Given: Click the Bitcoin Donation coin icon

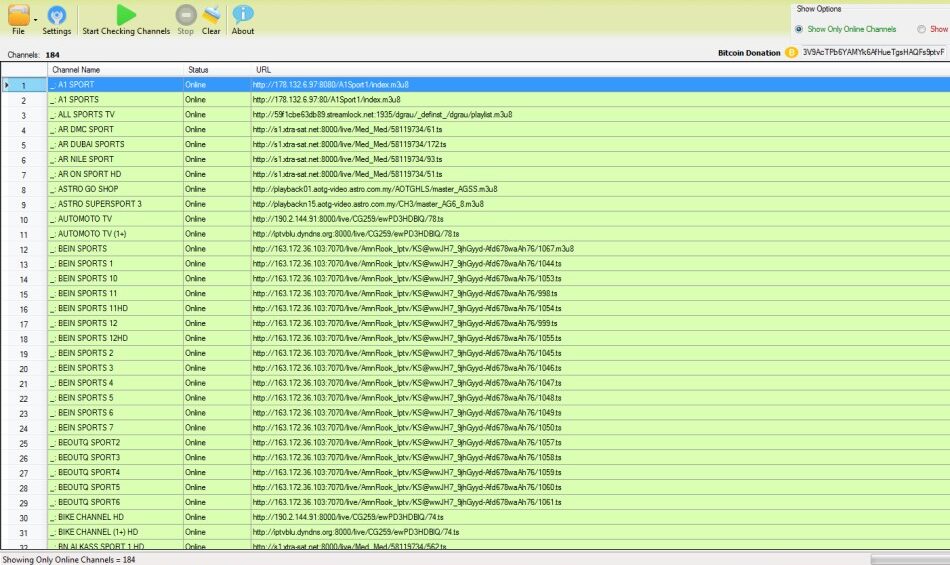Looking at the screenshot, I should tap(791, 53).
